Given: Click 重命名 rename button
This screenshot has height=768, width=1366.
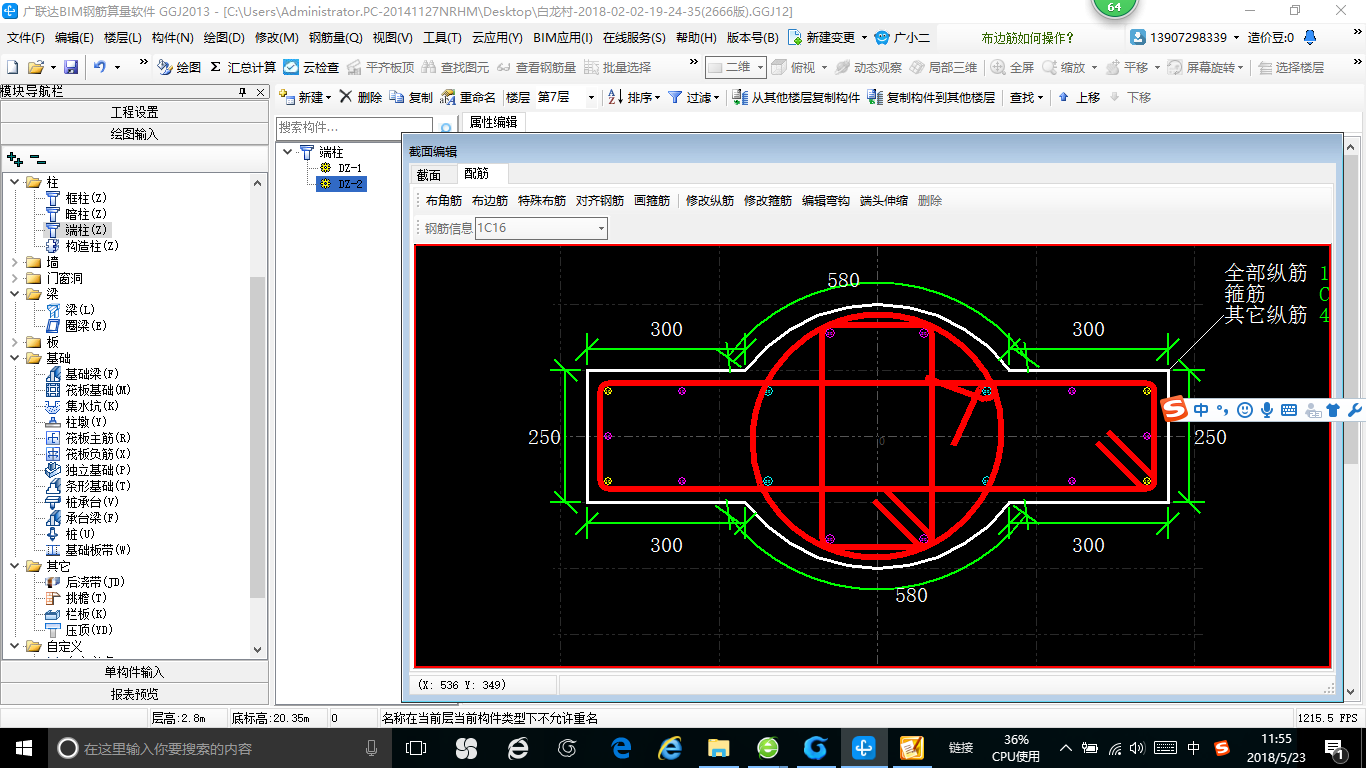Looking at the screenshot, I should (x=468, y=97).
